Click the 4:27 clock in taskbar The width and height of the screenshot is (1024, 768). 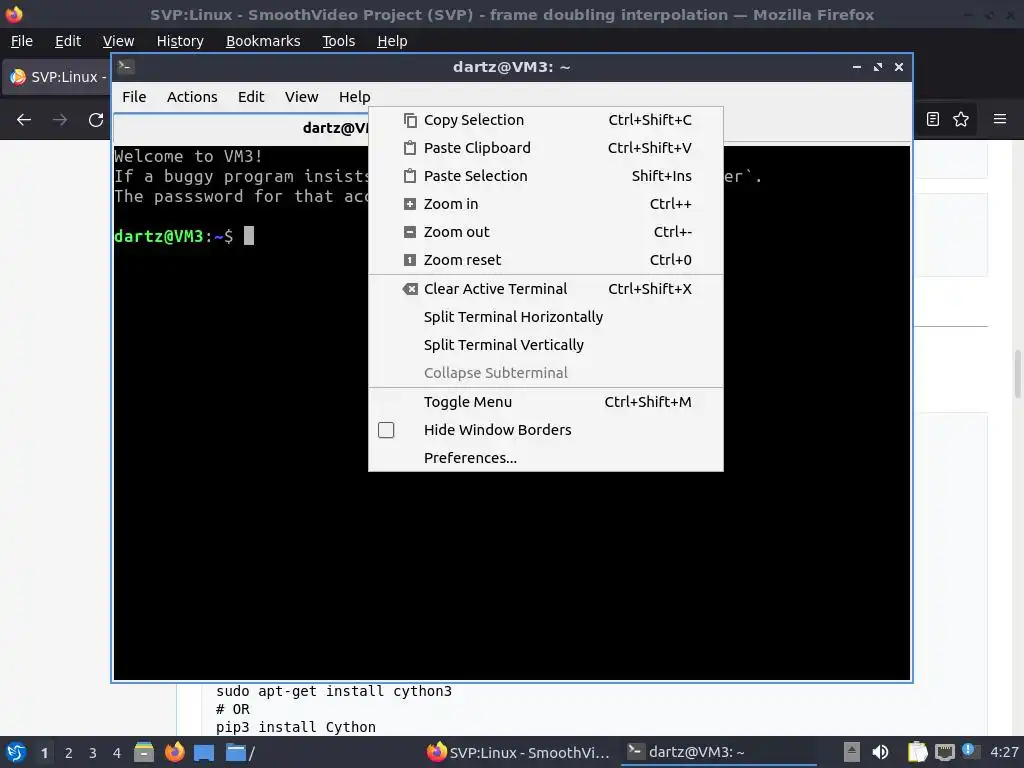tap(1004, 752)
